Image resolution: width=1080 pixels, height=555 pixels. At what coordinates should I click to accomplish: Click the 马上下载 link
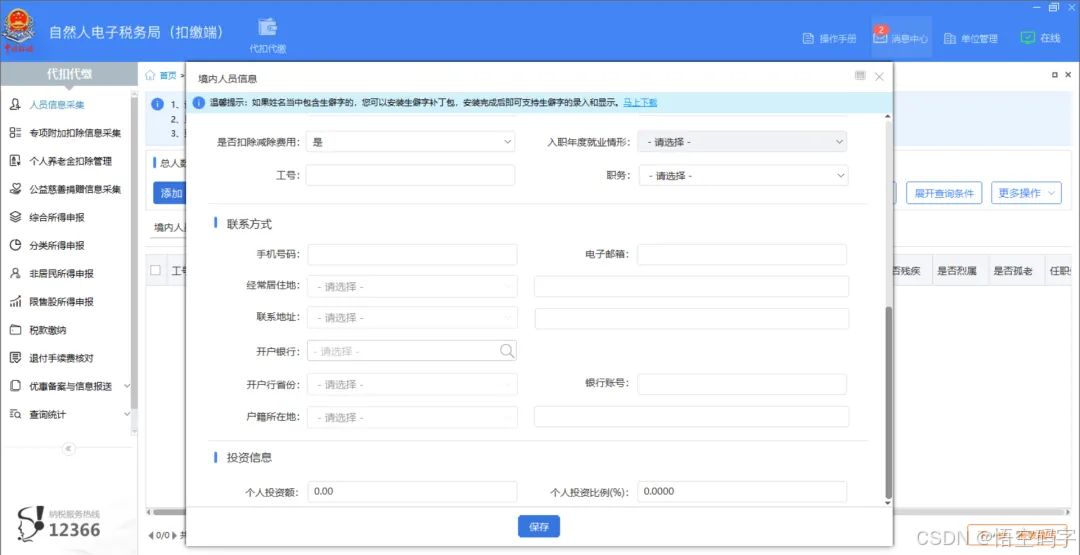(x=641, y=103)
